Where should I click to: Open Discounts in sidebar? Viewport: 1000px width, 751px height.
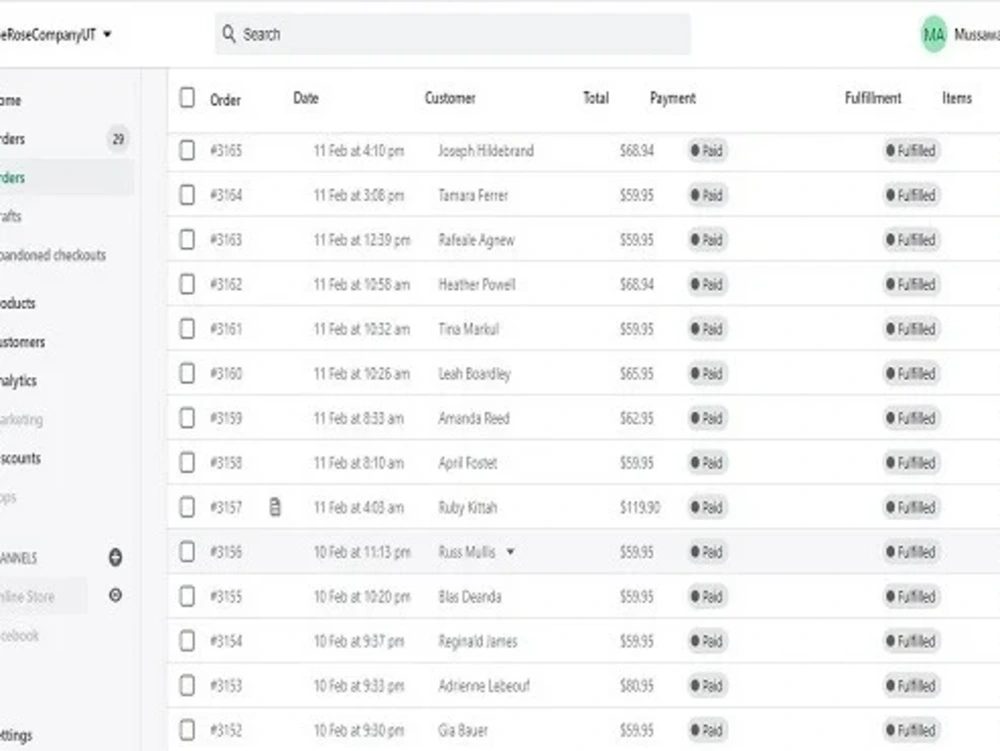coord(20,458)
